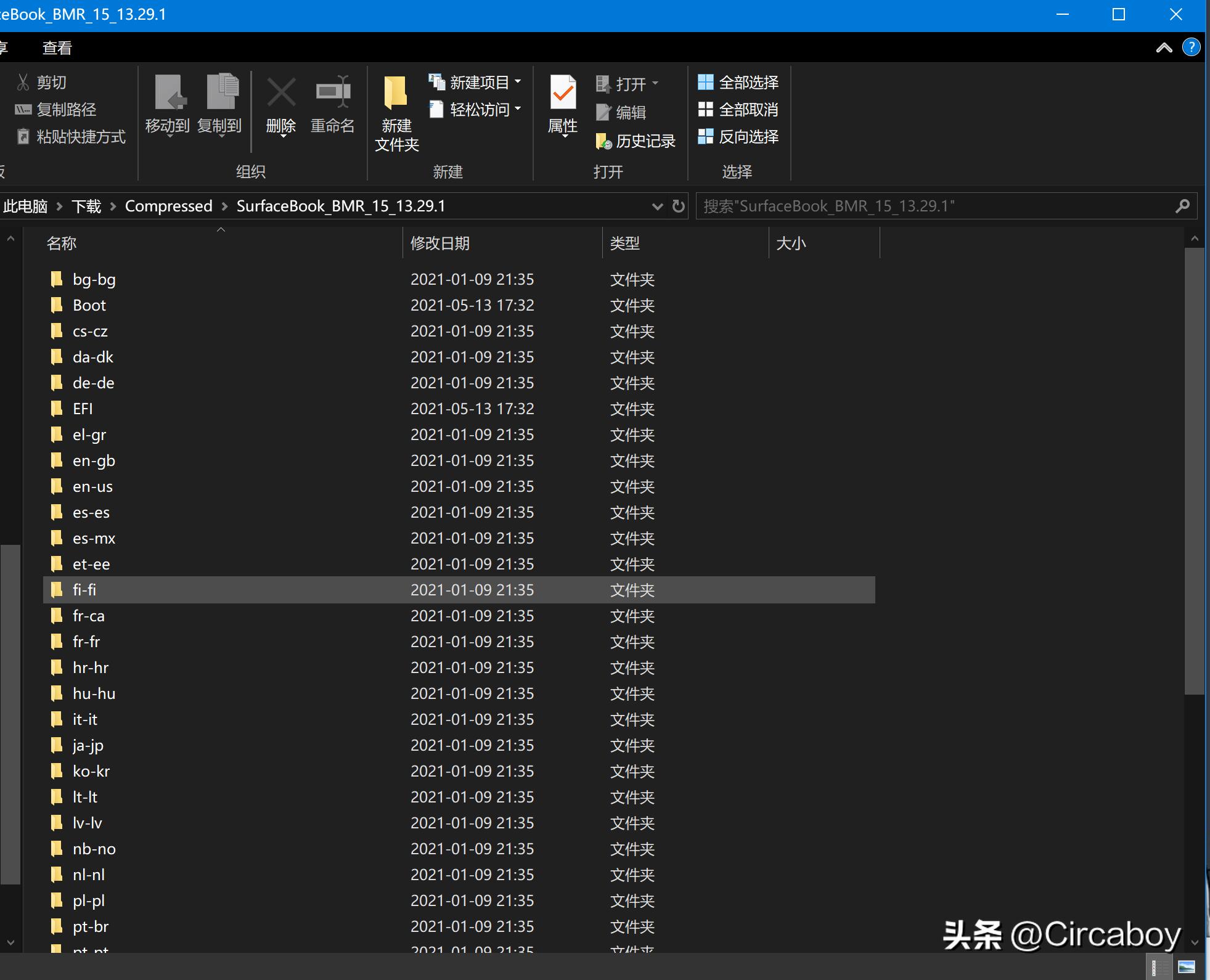Click the refresh icon beside the address bar
Screen dimensions: 1210x980
coord(679,206)
